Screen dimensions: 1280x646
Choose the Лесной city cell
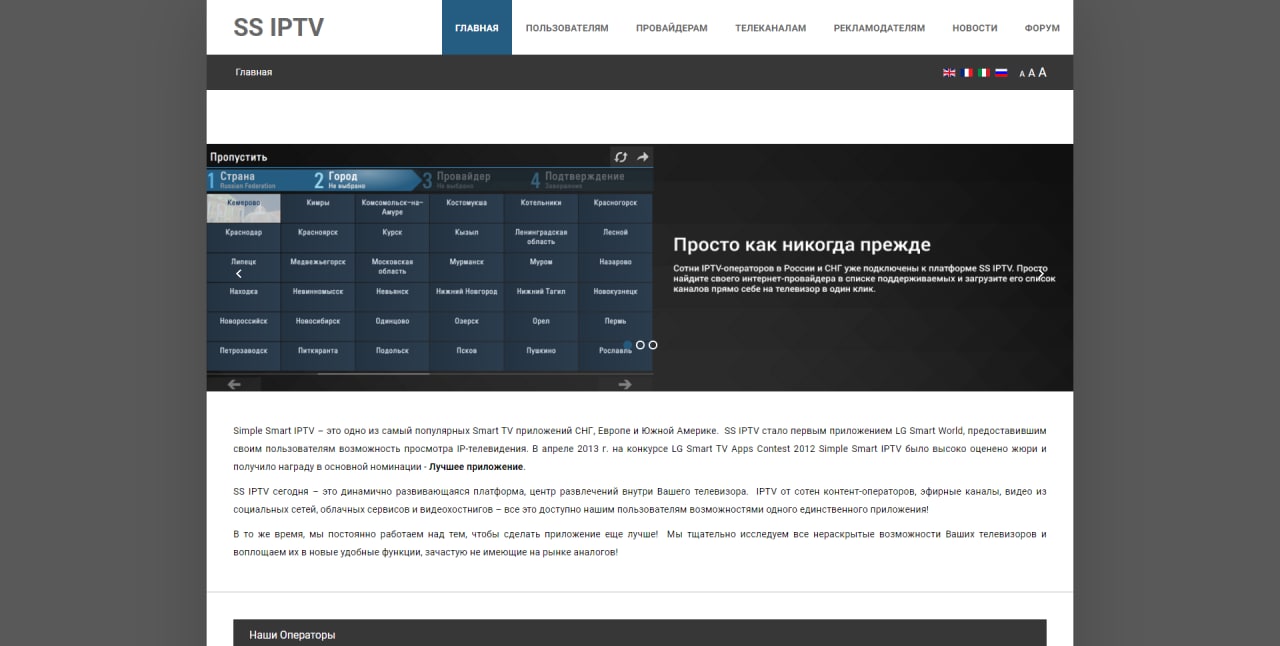(615, 237)
